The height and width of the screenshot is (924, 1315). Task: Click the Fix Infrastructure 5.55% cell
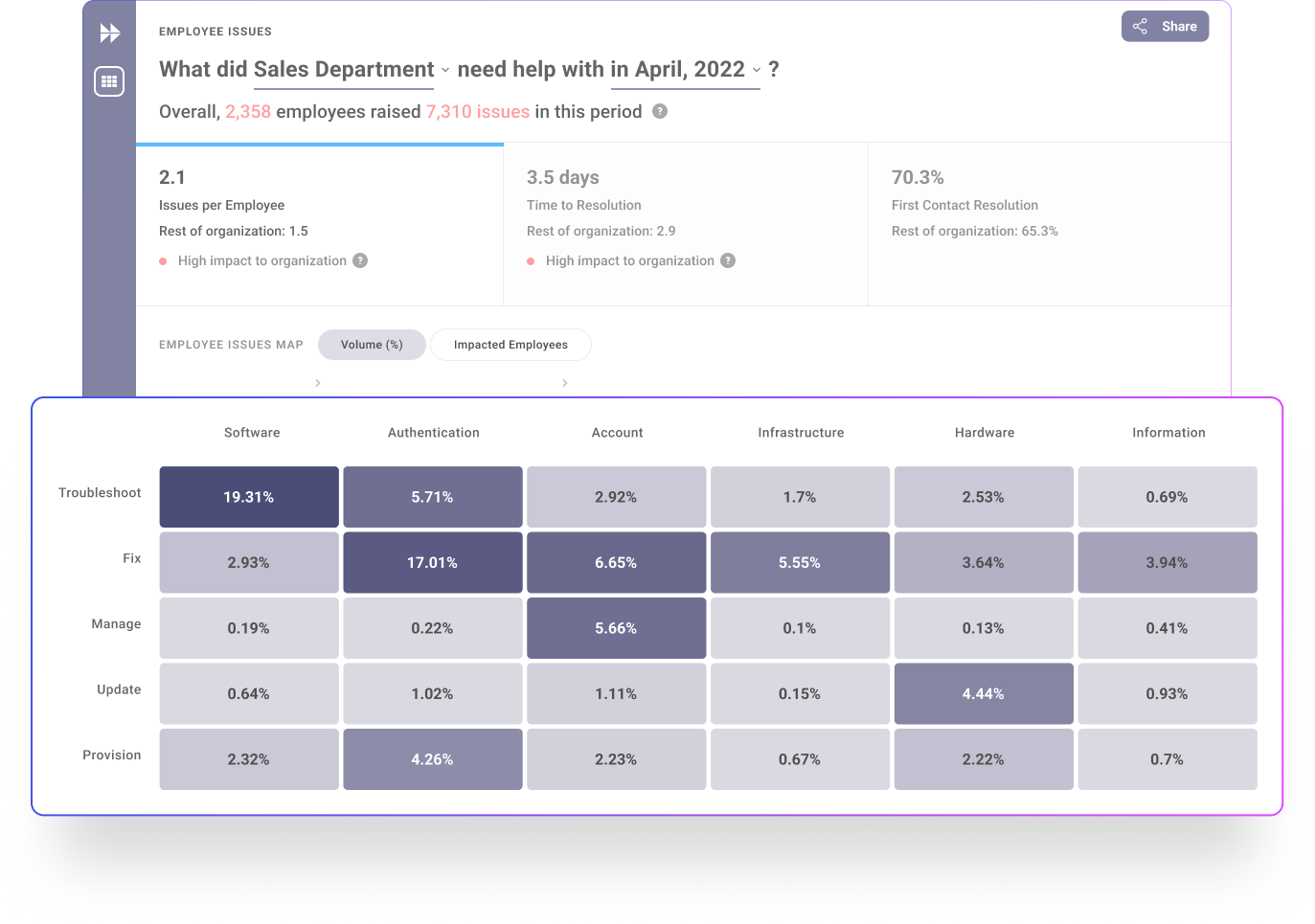[800, 563]
